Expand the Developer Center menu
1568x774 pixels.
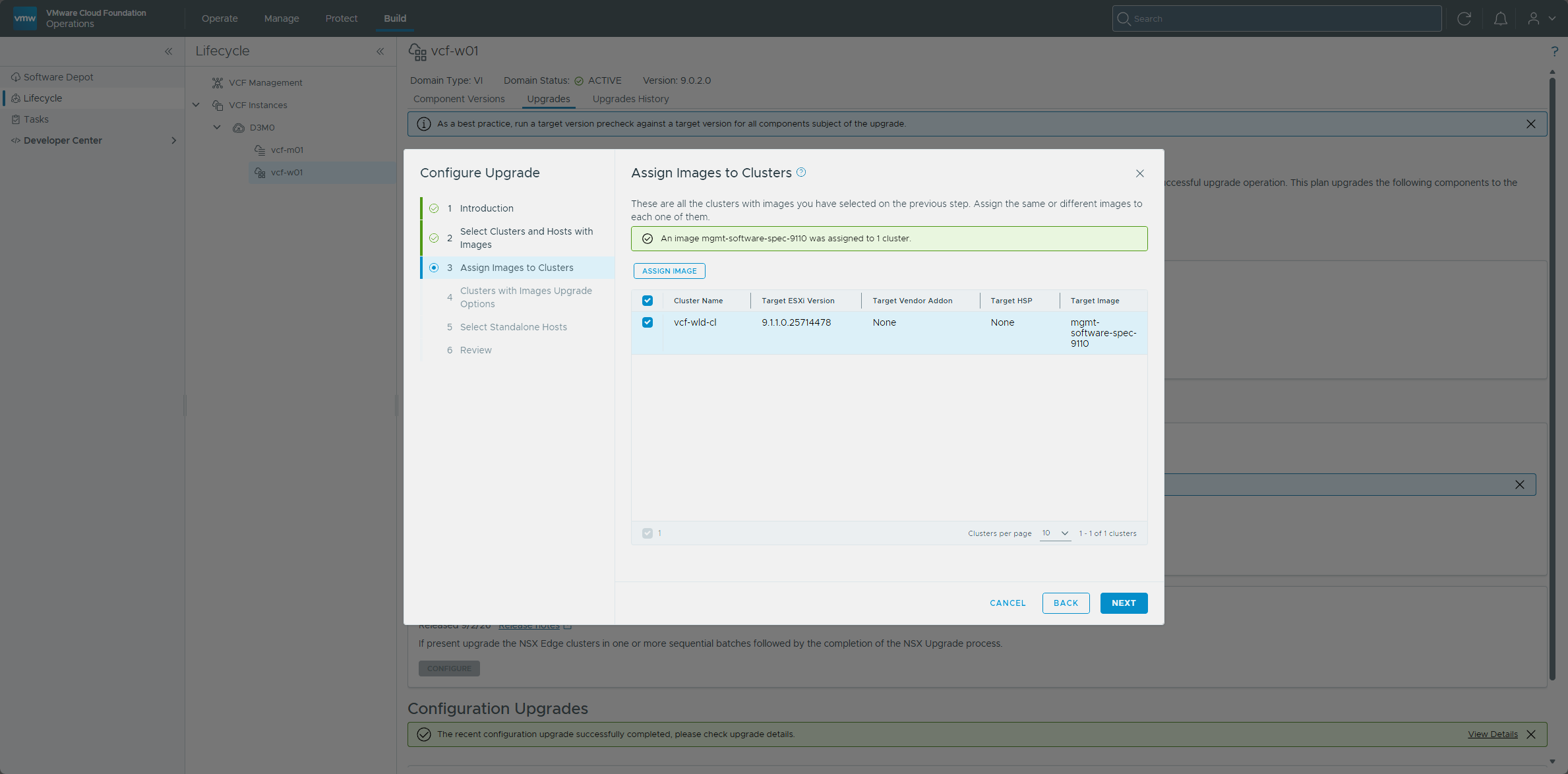click(173, 140)
